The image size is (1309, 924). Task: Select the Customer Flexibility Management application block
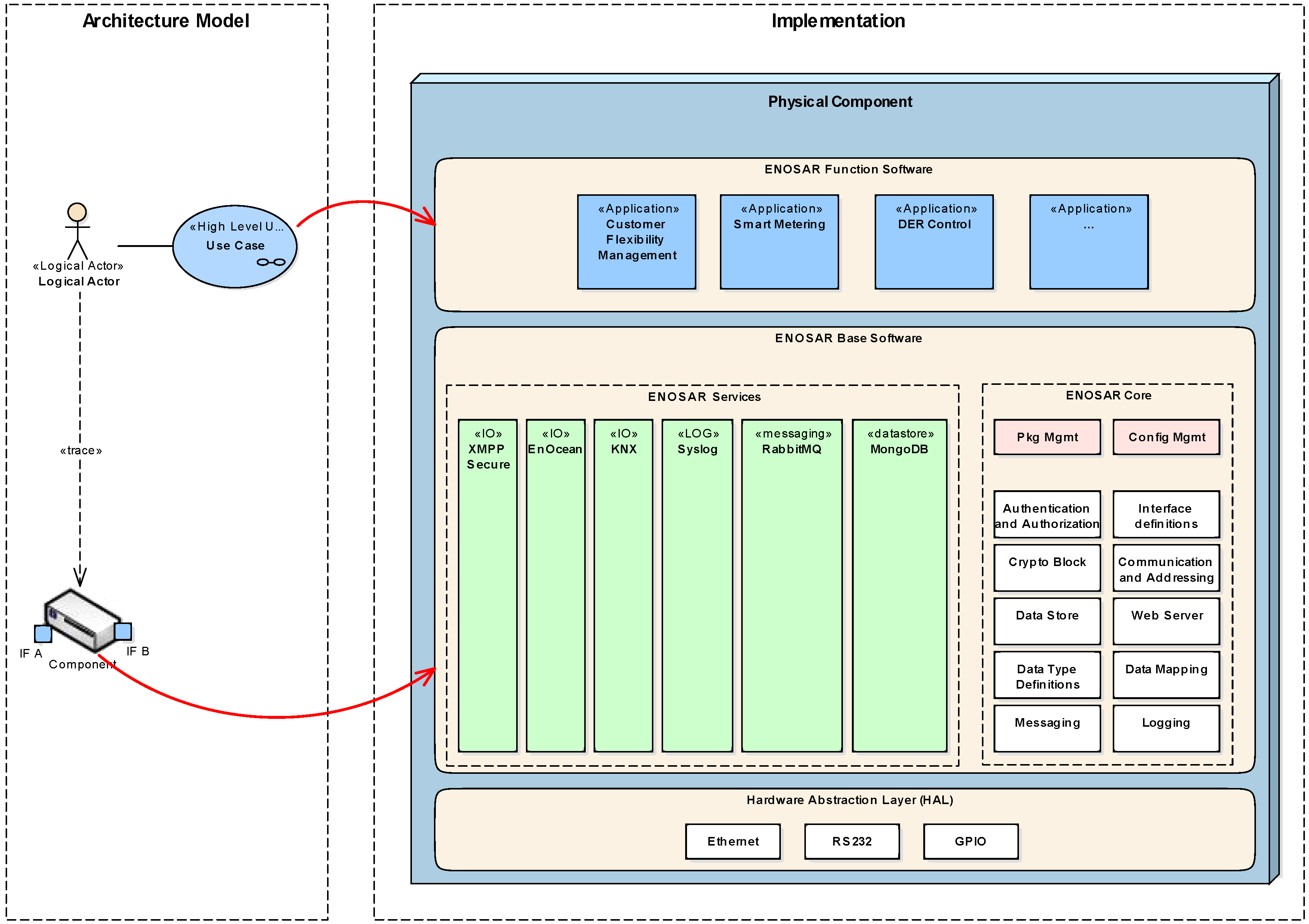[636, 242]
